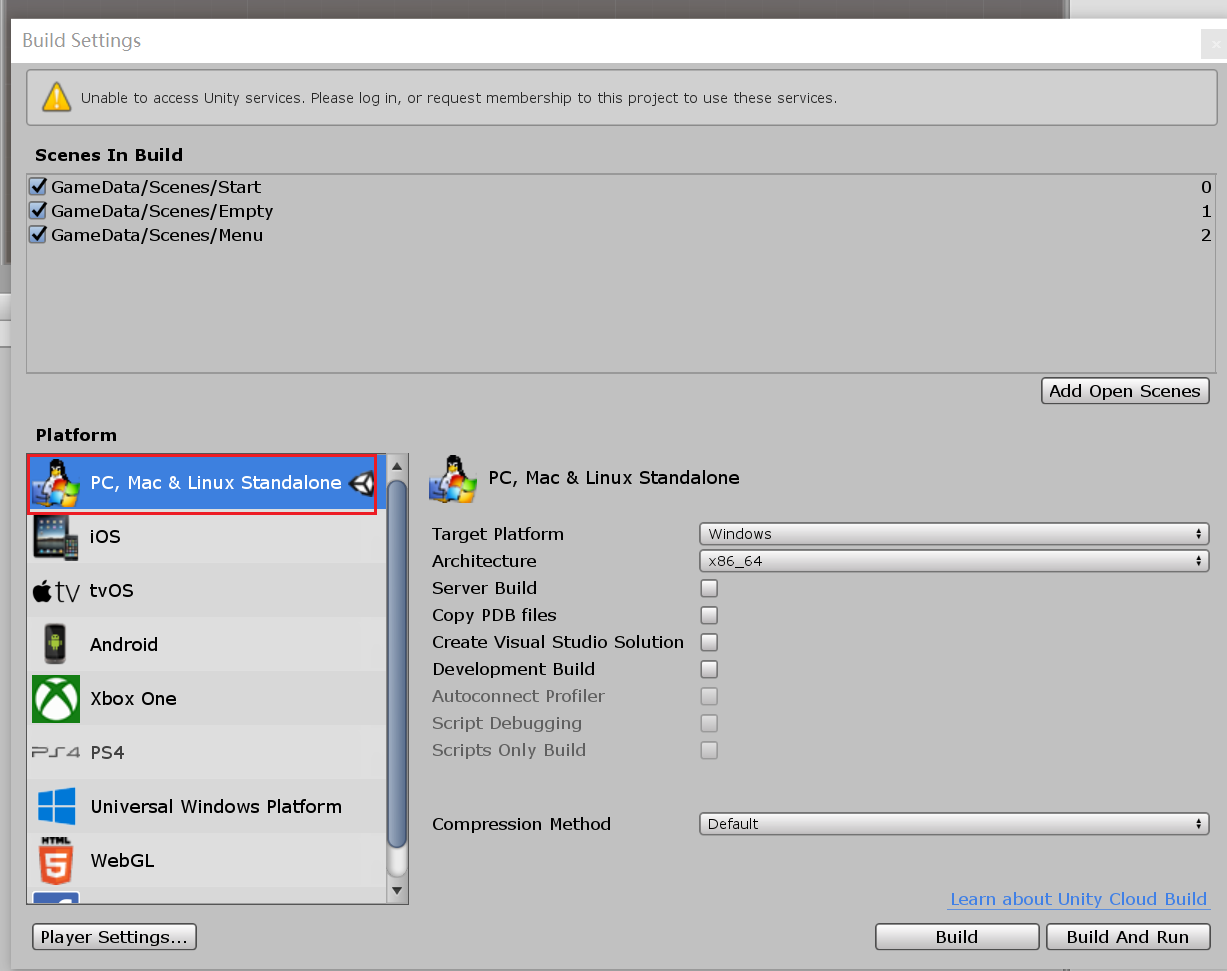Image resolution: width=1227 pixels, height=971 pixels.
Task: Click the platform list scrollbar thumb
Action: click(397, 663)
